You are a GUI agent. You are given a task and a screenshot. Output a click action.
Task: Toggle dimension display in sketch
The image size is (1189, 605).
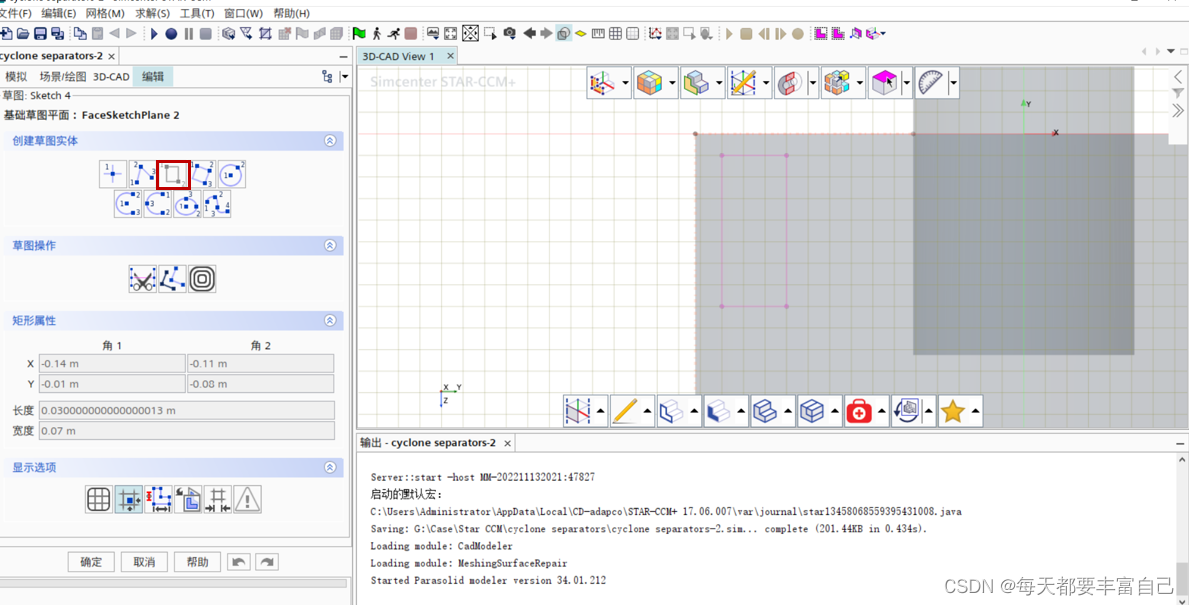(x=158, y=500)
